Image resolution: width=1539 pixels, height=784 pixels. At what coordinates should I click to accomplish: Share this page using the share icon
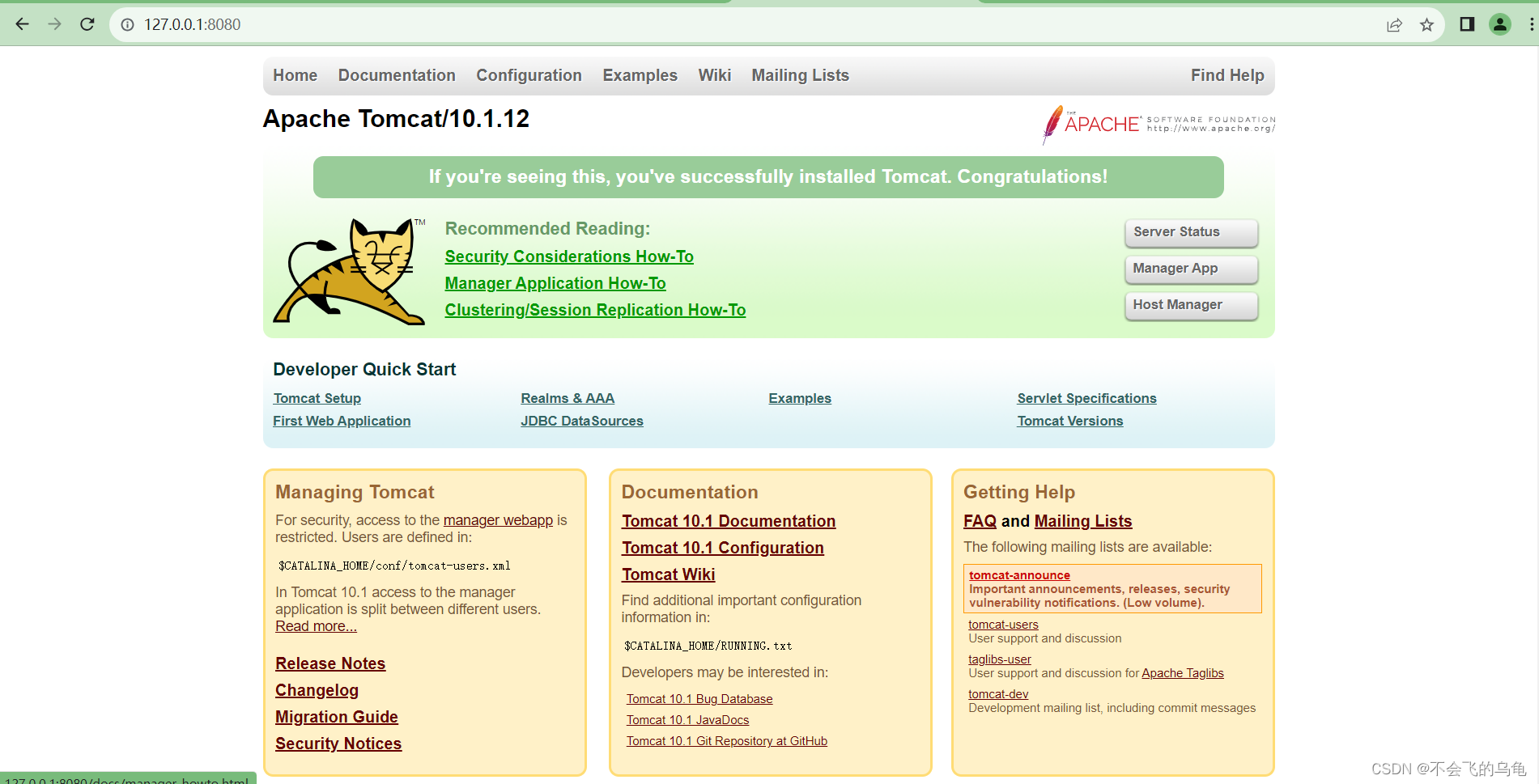coord(1394,24)
